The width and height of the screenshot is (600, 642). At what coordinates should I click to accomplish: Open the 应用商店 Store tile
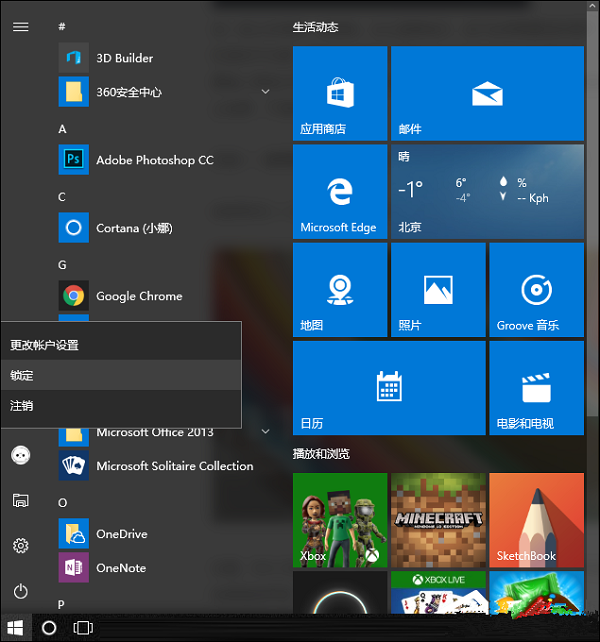[x=339, y=94]
